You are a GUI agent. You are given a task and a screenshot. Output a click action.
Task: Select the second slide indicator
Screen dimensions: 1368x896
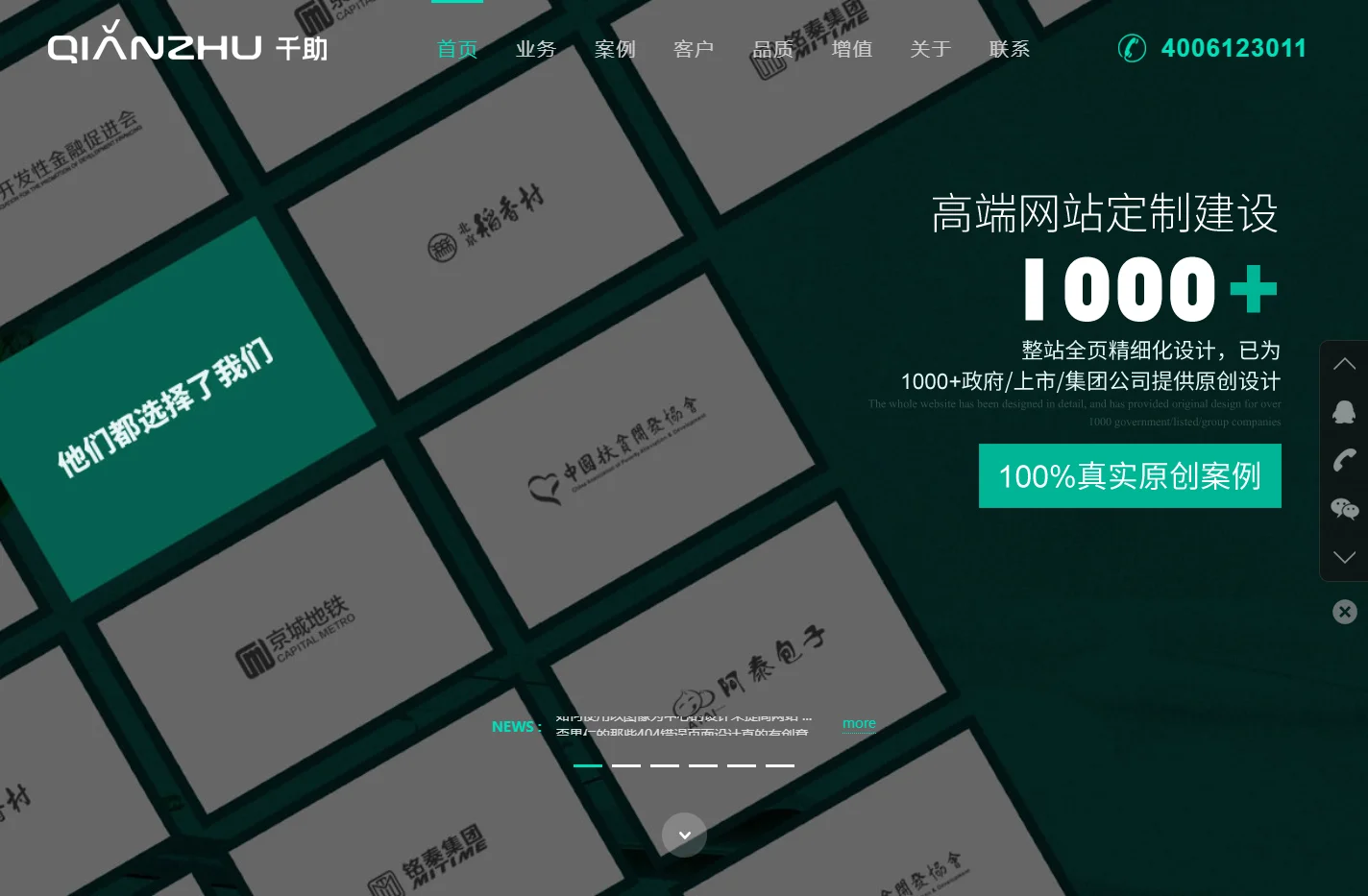[x=626, y=765]
